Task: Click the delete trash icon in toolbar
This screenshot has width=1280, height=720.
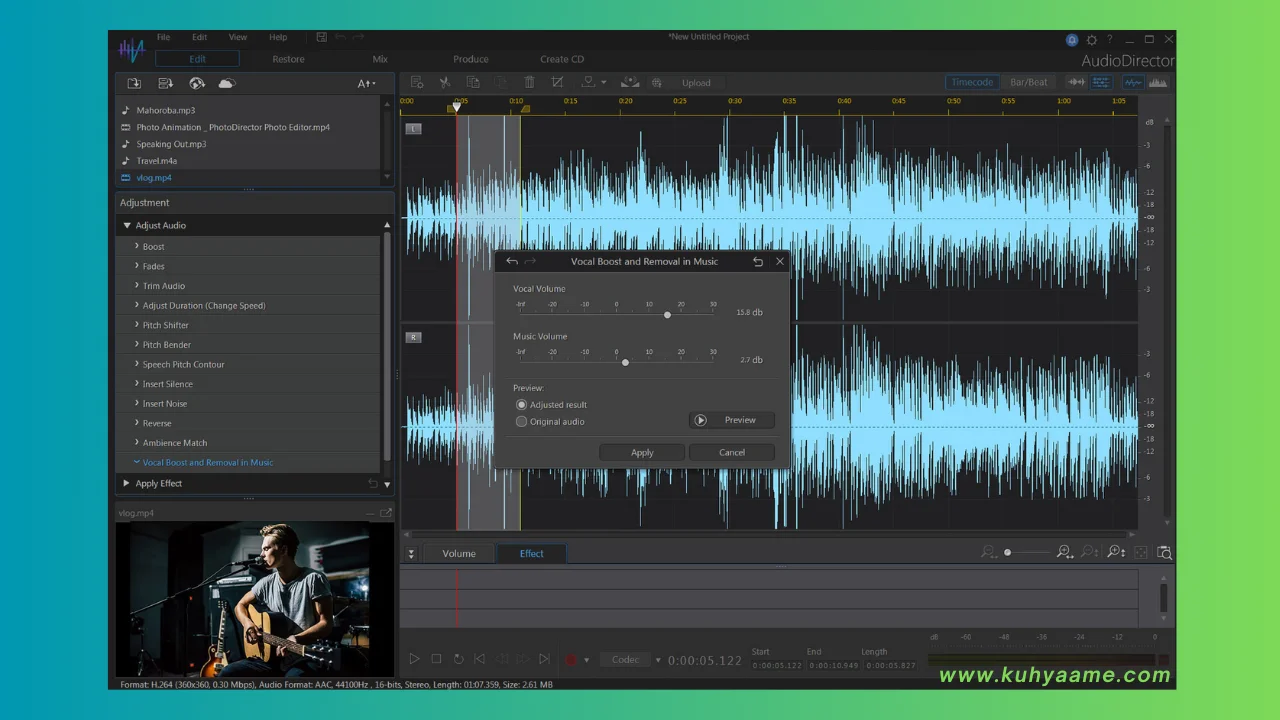Action: click(x=529, y=83)
